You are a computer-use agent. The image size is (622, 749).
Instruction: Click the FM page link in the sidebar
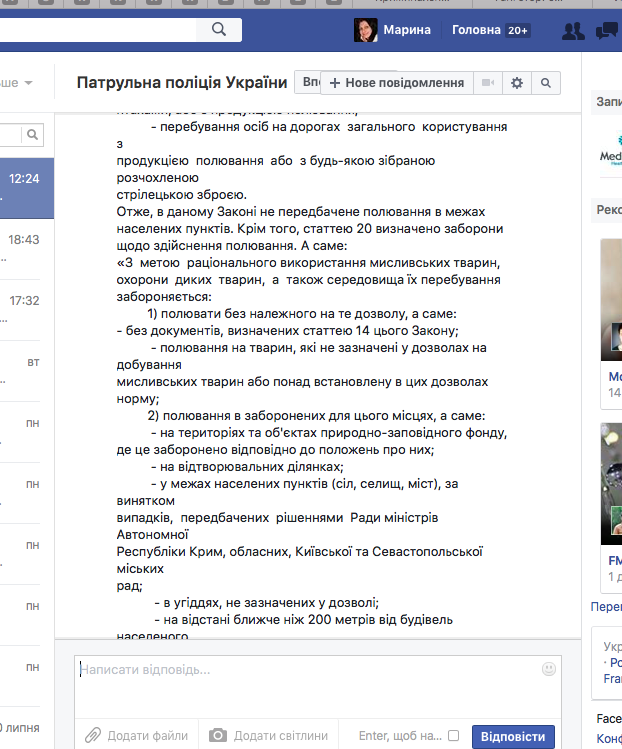[x=615, y=560]
